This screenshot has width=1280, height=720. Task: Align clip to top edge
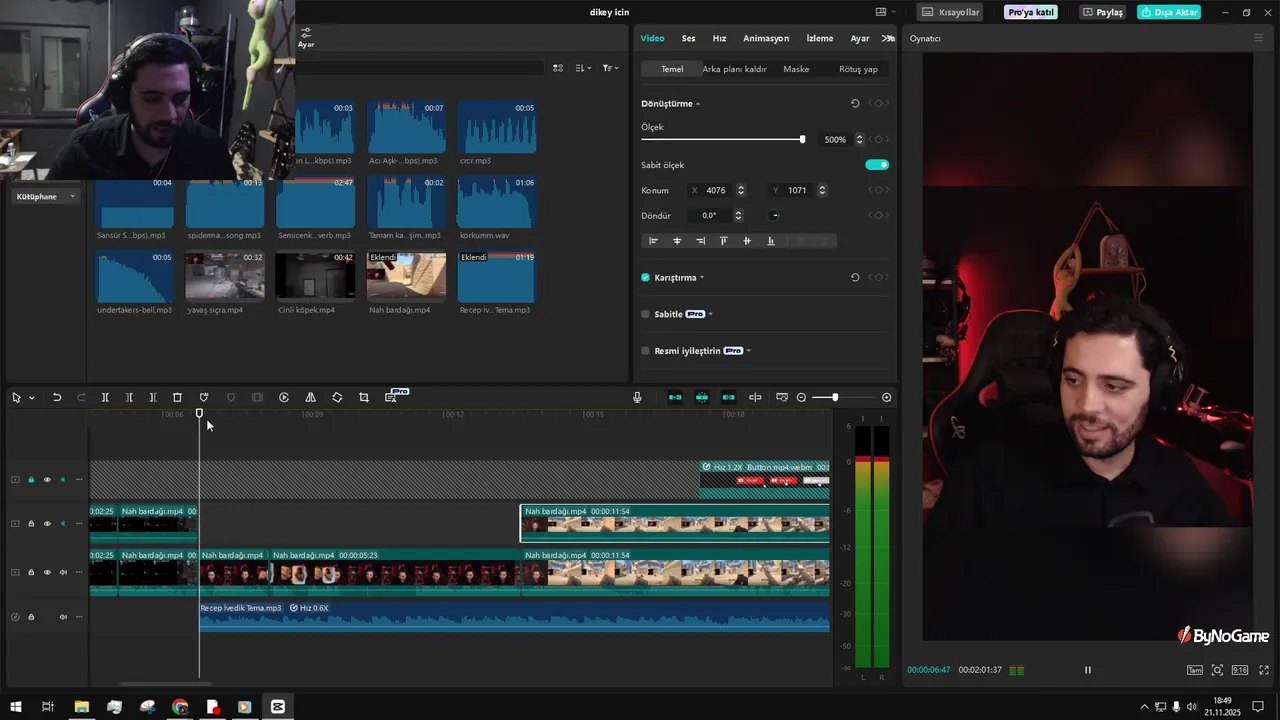[x=724, y=241]
